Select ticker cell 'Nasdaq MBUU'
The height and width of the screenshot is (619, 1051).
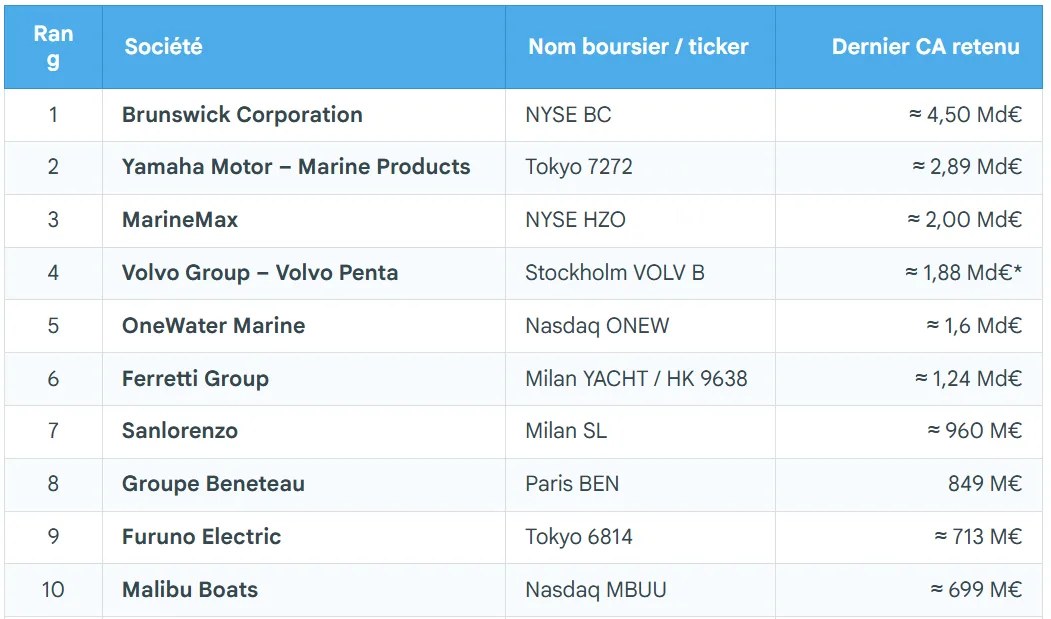click(x=640, y=590)
